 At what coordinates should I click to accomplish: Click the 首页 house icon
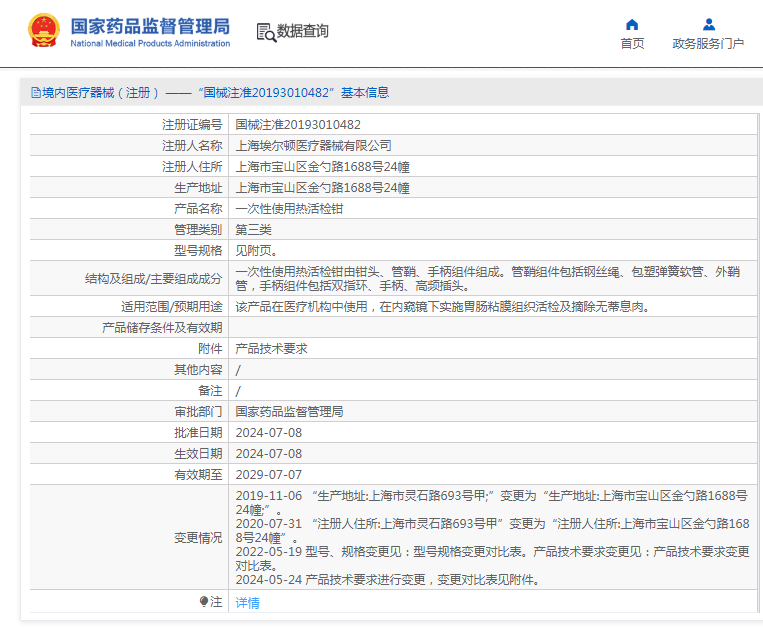[632, 24]
